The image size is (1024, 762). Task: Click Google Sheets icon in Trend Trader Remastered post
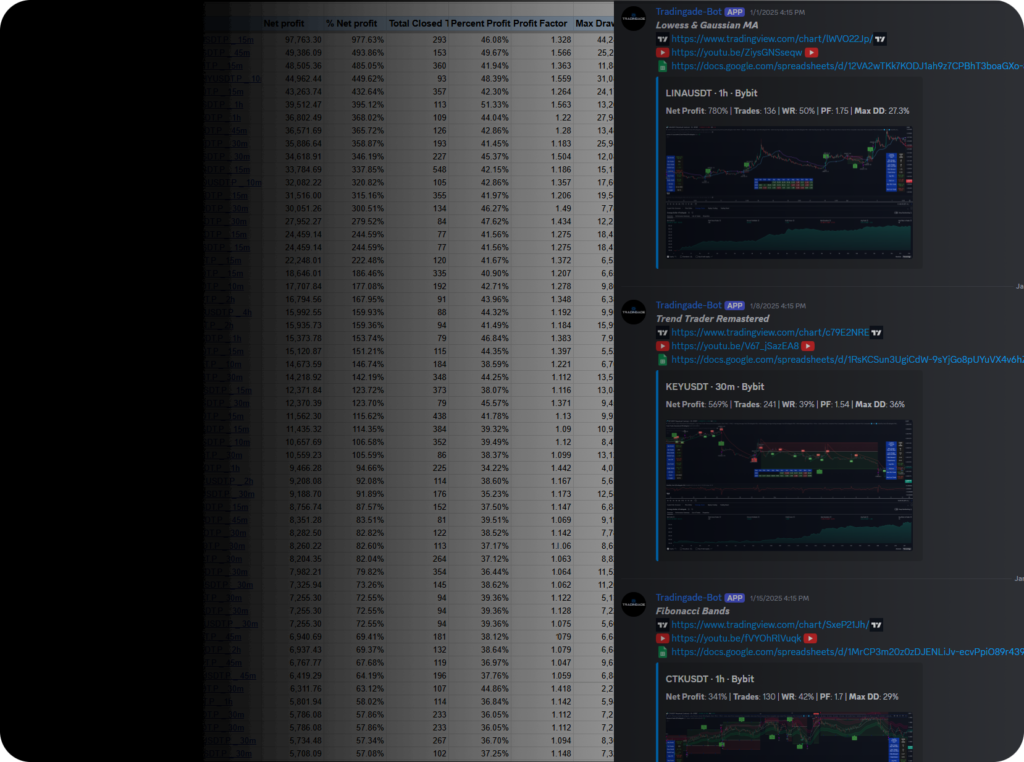pyautogui.click(x=662, y=360)
